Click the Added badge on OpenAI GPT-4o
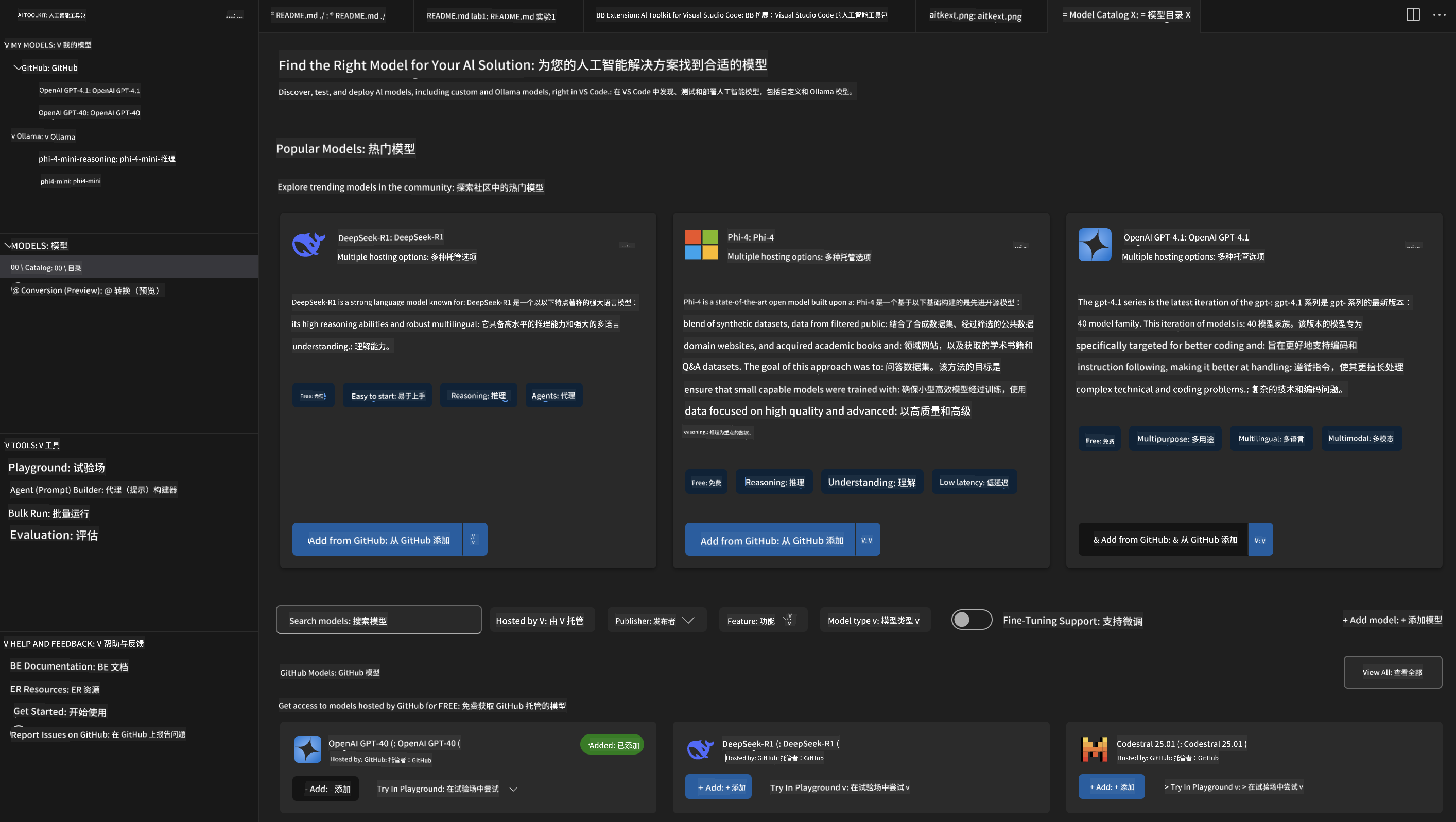The image size is (1456, 822). click(612, 745)
